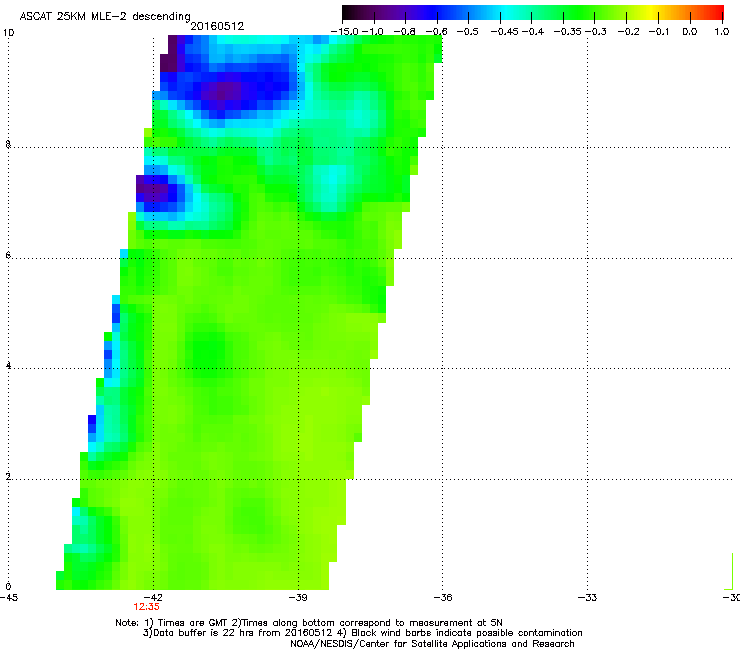This screenshot has width=740, height=650.
Task: Select colorbar label 0.0
Action: coord(690,32)
